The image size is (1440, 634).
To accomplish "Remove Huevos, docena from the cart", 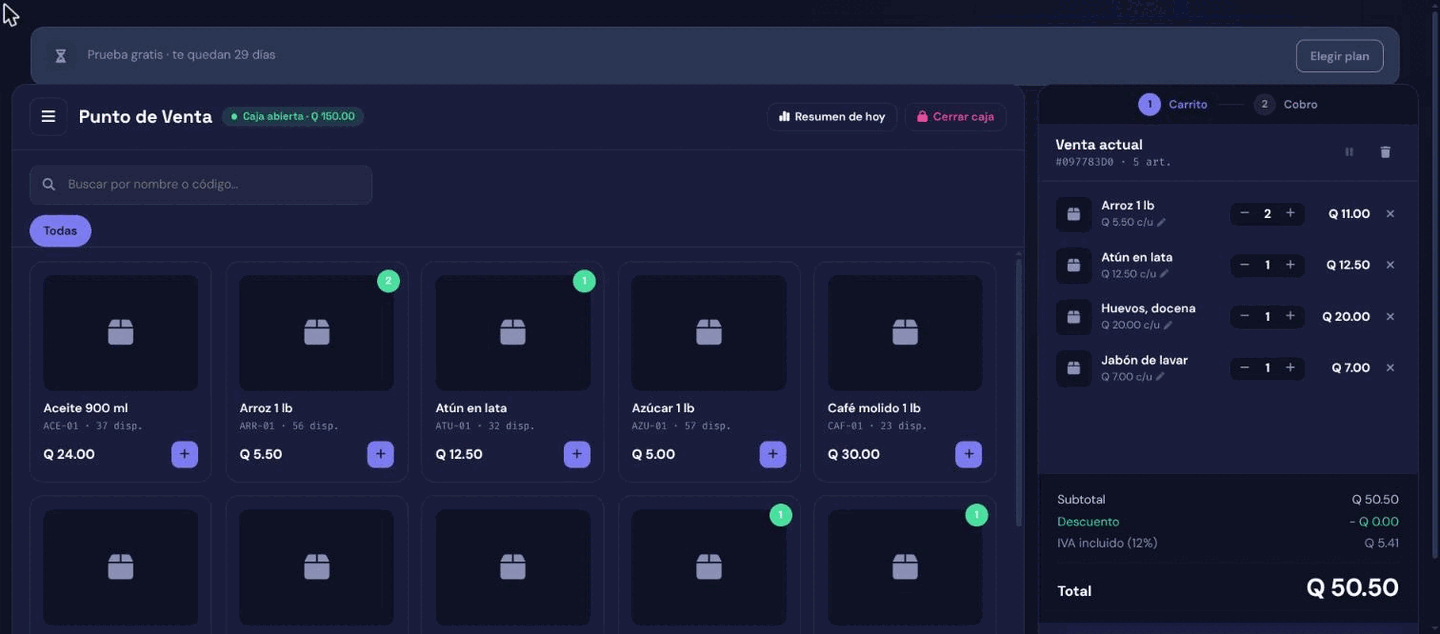I will click(x=1390, y=316).
